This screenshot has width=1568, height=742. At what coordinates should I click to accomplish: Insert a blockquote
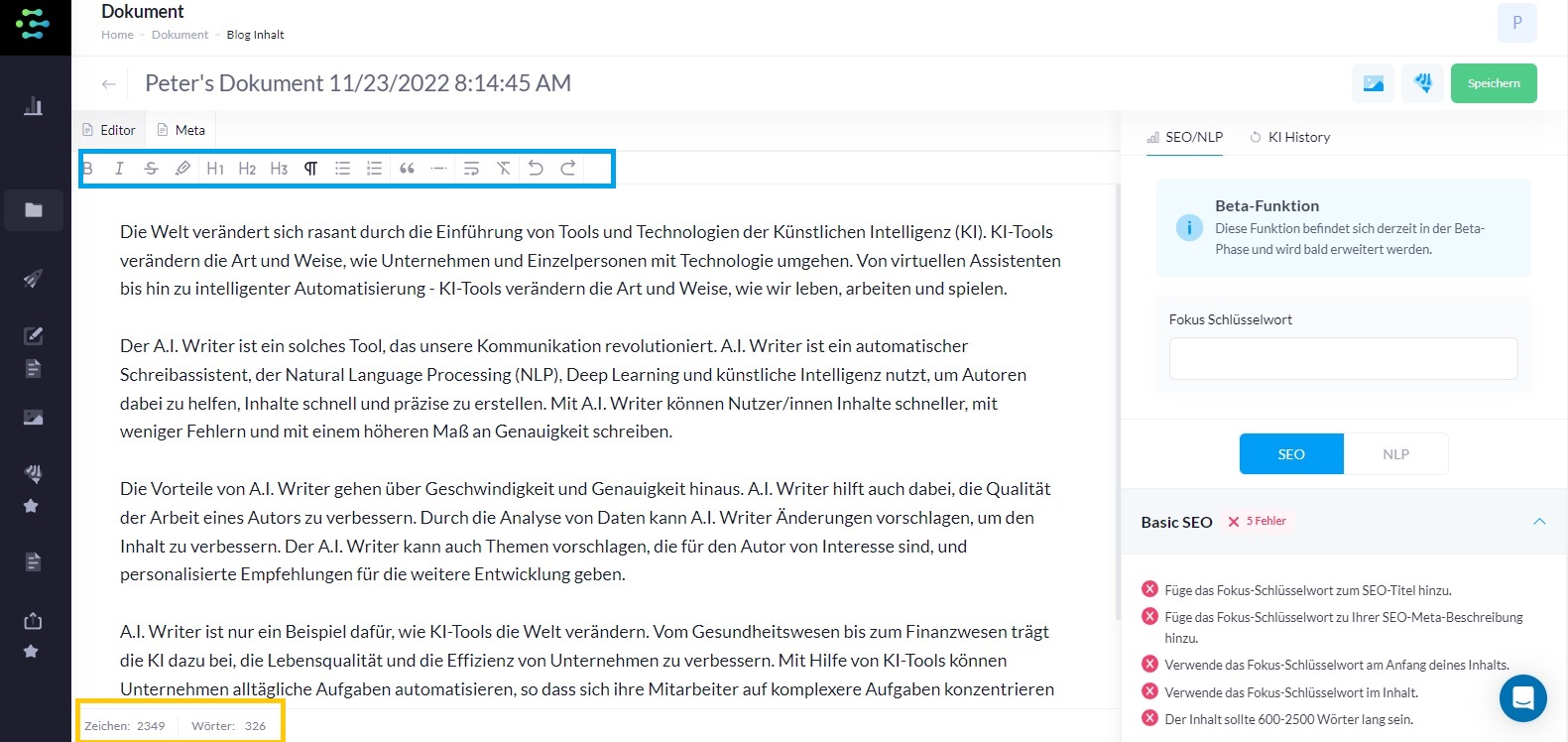pos(407,169)
